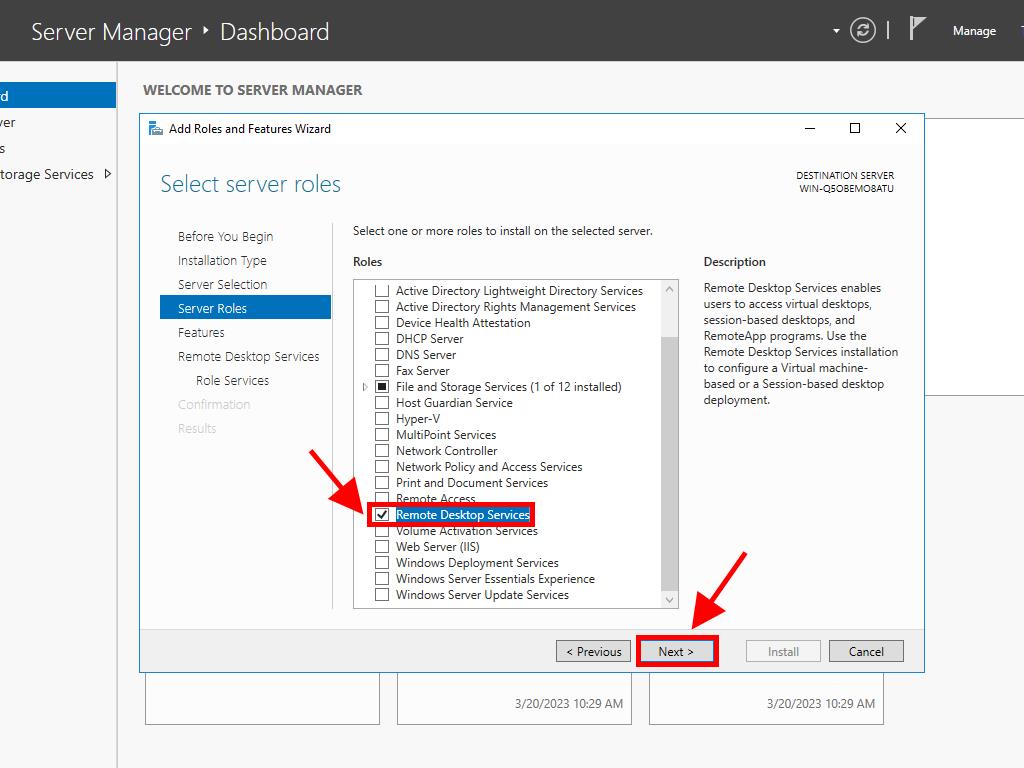The image size is (1024, 768).
Task: Open the Role Services wizard step
Action: 232,381
